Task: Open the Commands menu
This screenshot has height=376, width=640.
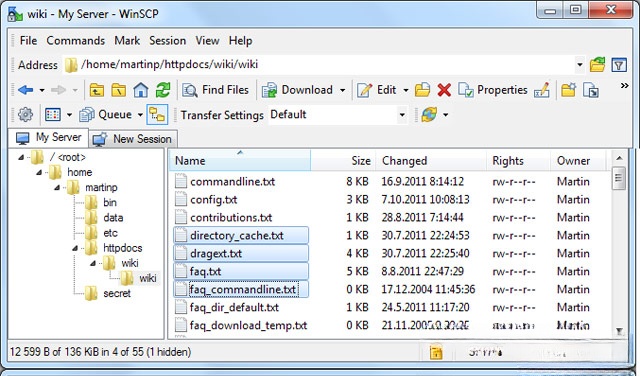Action: [x=76, y=41]
